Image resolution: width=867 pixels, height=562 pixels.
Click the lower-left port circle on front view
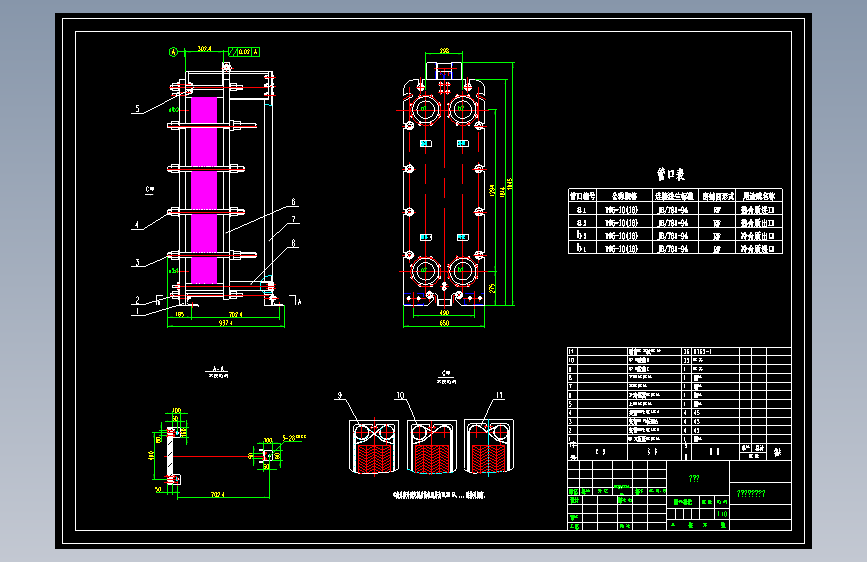(425, 270)
